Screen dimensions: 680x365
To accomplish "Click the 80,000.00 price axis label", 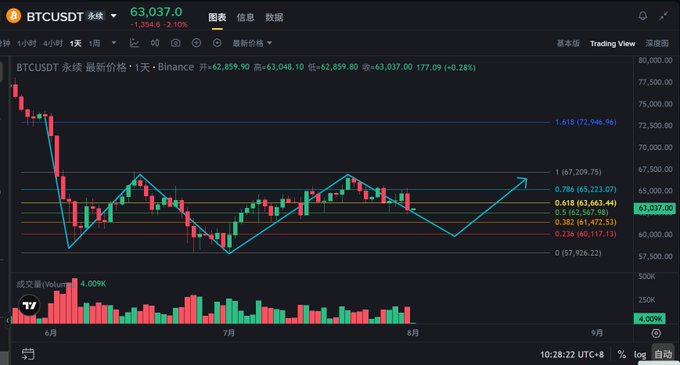I will click(655, 60).
